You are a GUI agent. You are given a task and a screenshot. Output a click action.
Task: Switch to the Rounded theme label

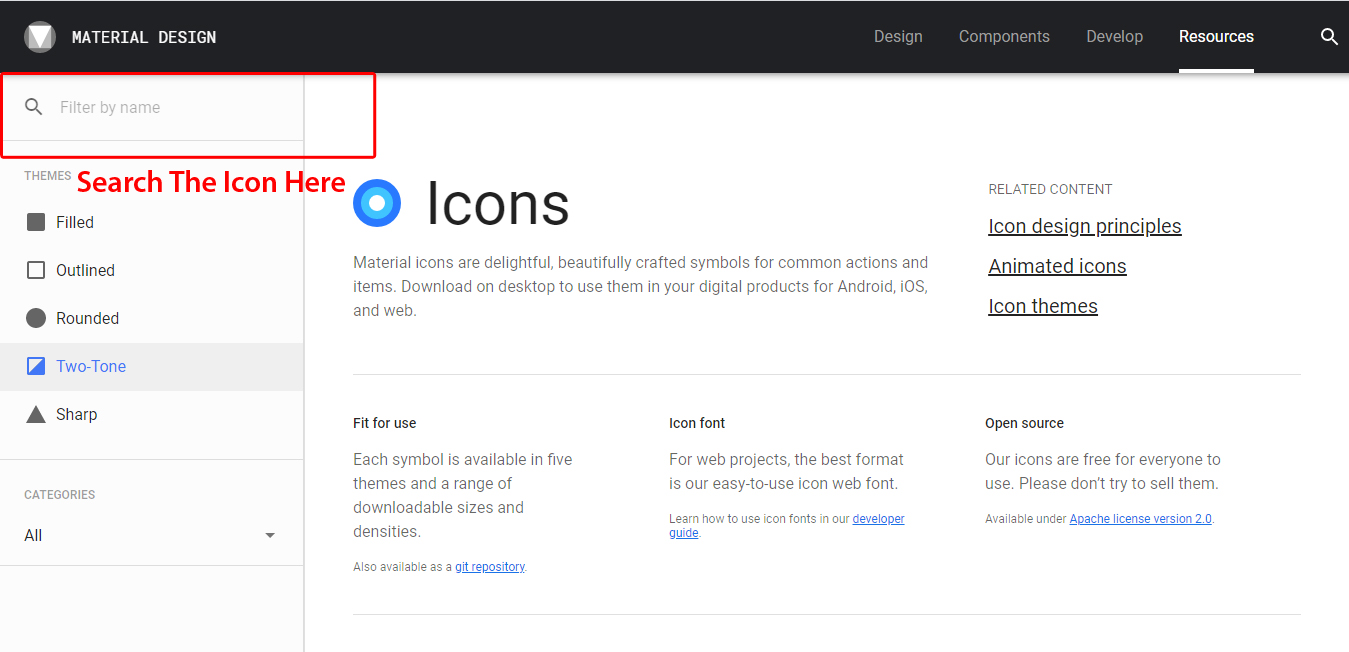[87, 318]
